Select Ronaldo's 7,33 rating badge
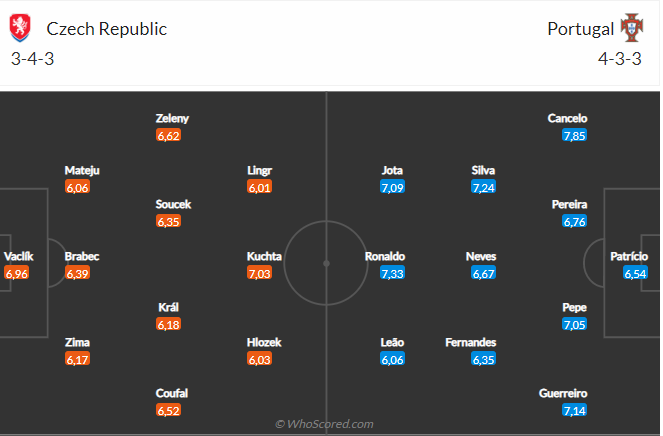The image size is (663, 436). tap(392, 273)
